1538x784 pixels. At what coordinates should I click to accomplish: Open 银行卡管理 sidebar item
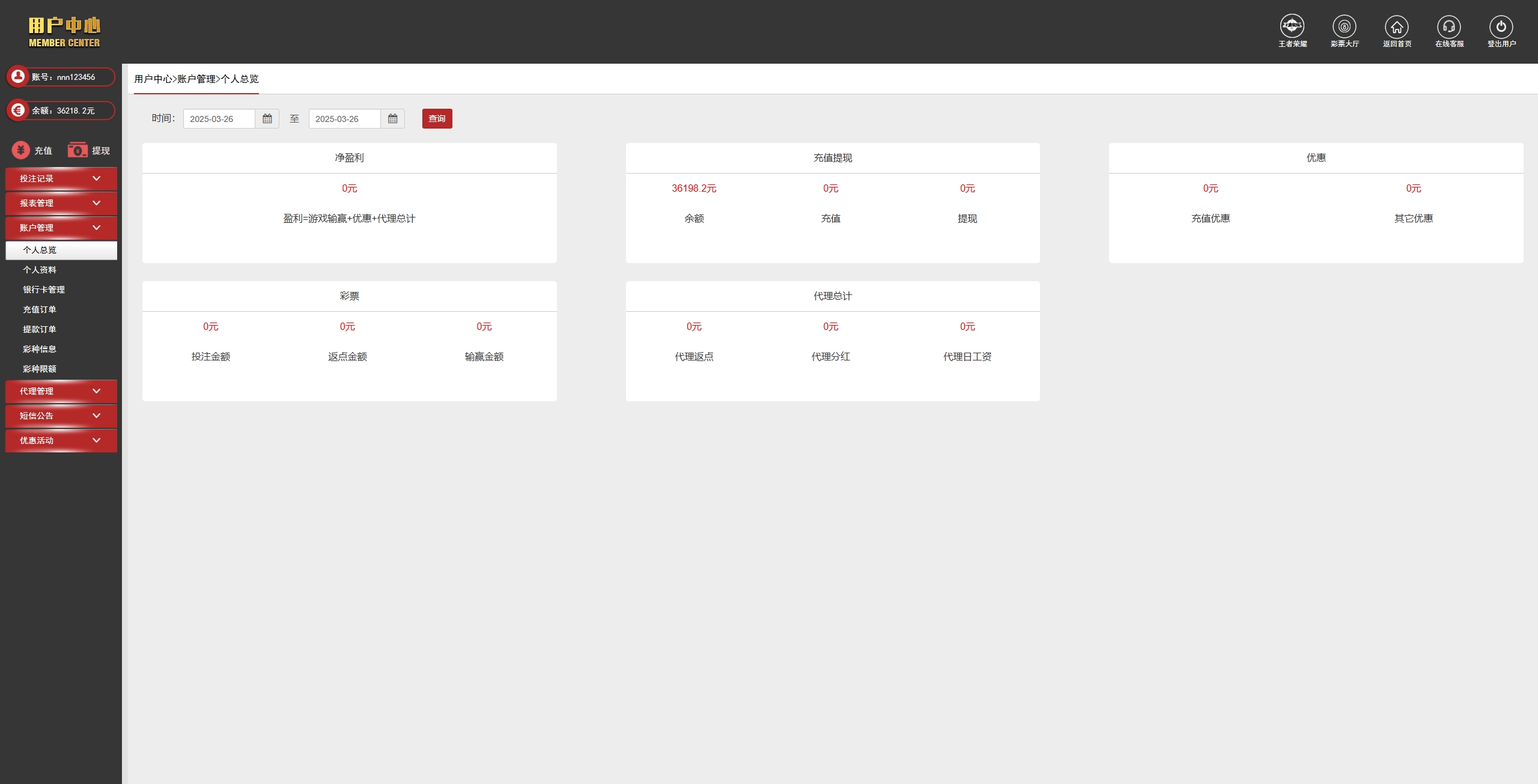[x=44, y=290]
